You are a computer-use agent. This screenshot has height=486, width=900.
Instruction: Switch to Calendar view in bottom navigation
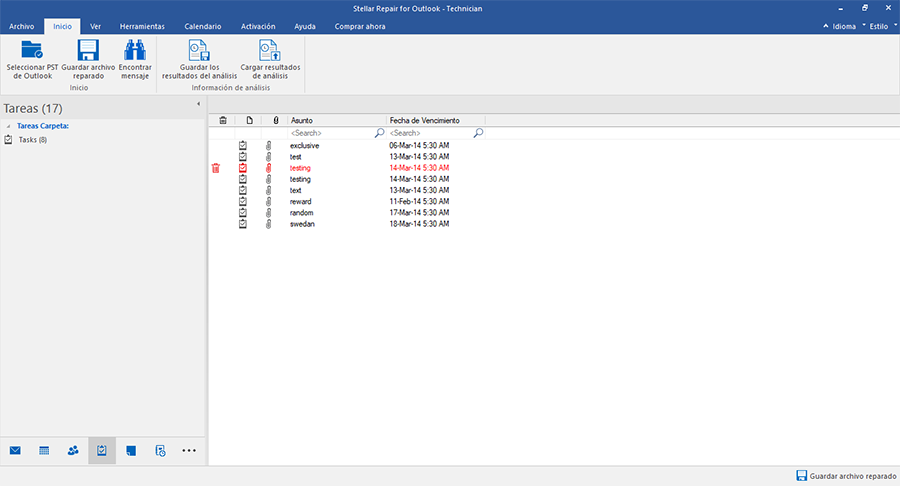44,451
